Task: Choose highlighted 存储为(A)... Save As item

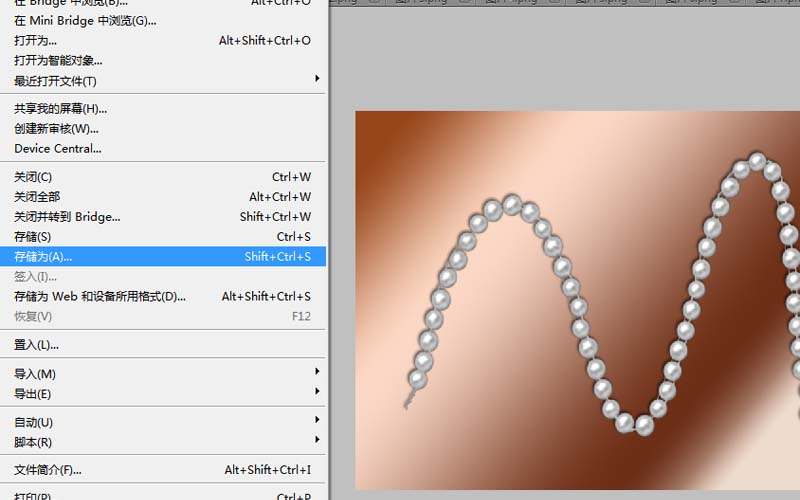Action: pyautogui.click(x=163, y=257)
